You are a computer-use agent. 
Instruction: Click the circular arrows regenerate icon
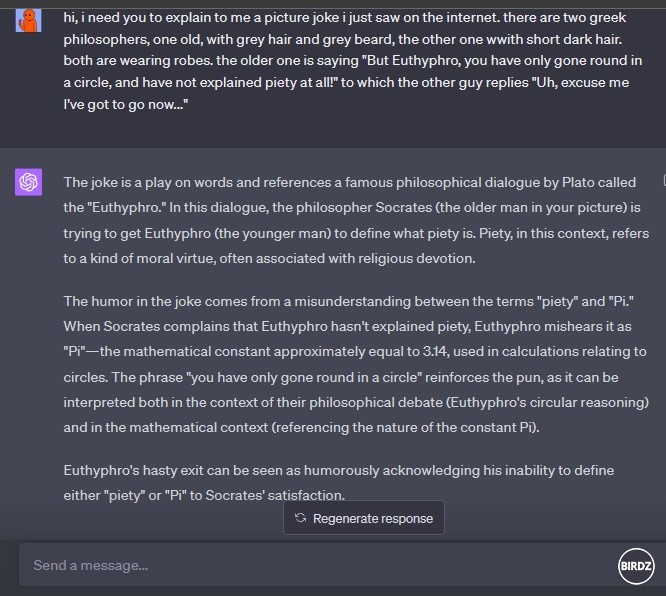point(300,518)
